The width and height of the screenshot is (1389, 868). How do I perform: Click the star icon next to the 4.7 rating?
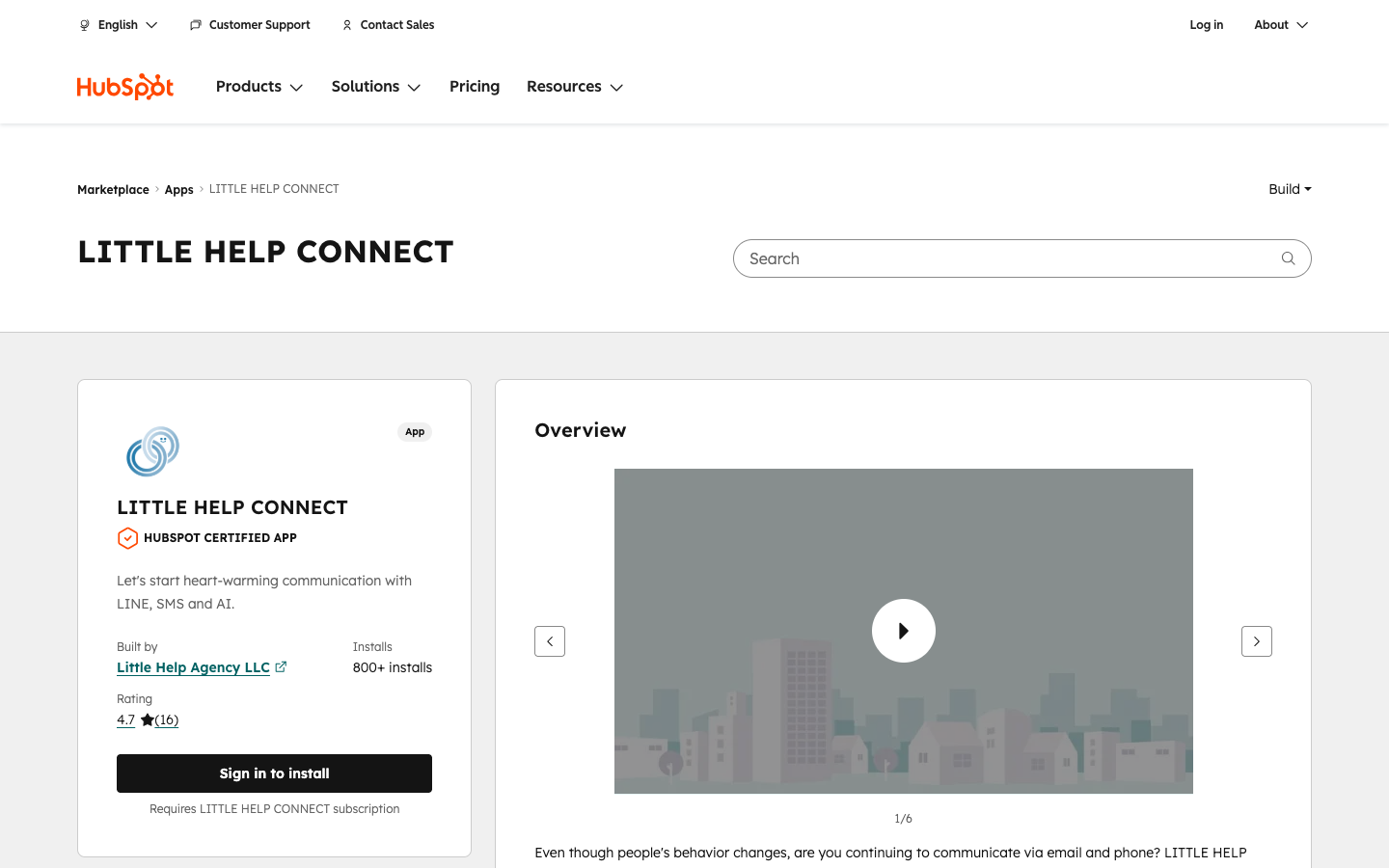point(147,719)
